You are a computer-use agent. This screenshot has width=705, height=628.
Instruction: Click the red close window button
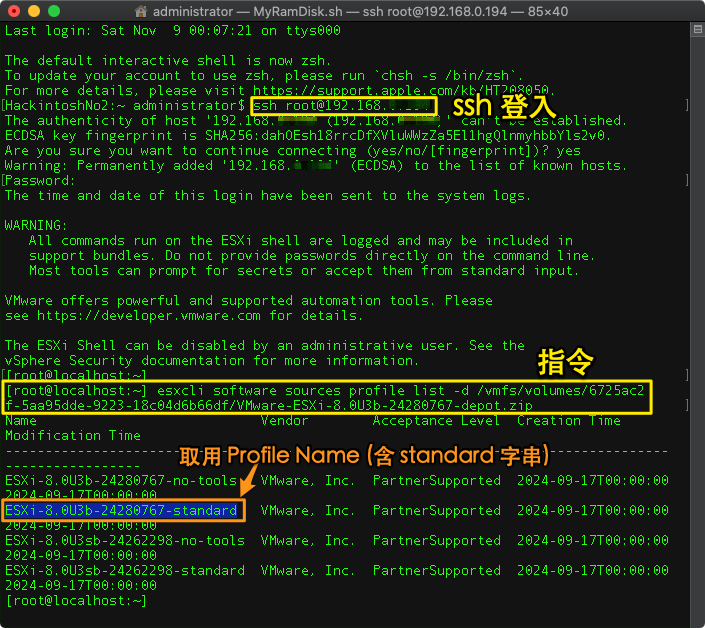[14, 11]
